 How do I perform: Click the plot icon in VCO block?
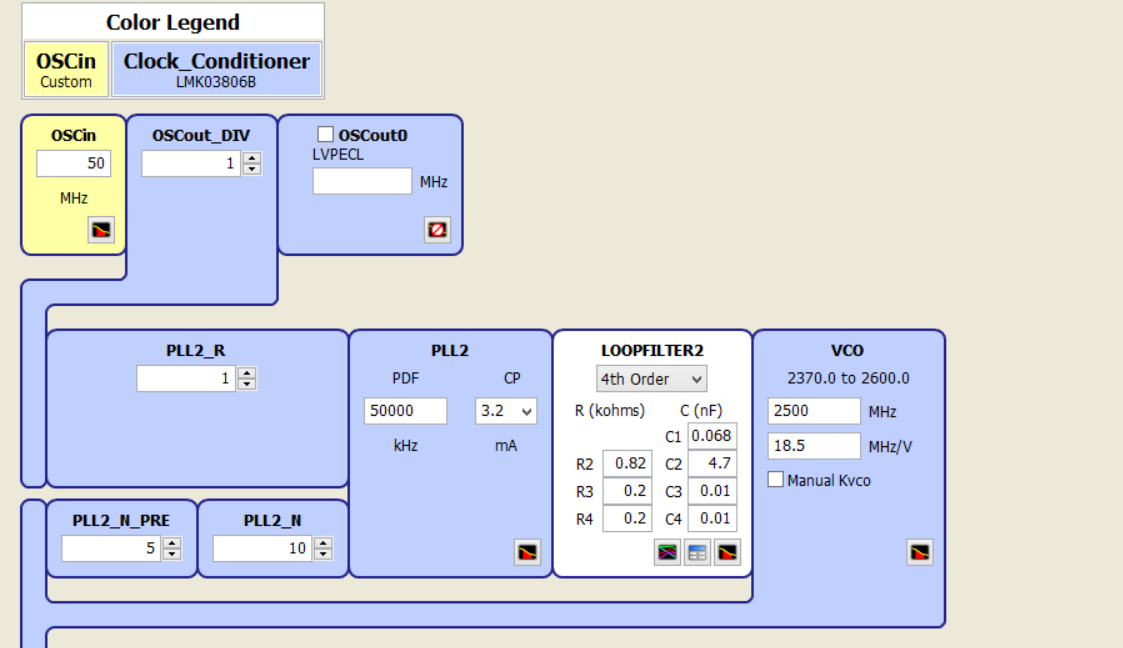point(920,552)
